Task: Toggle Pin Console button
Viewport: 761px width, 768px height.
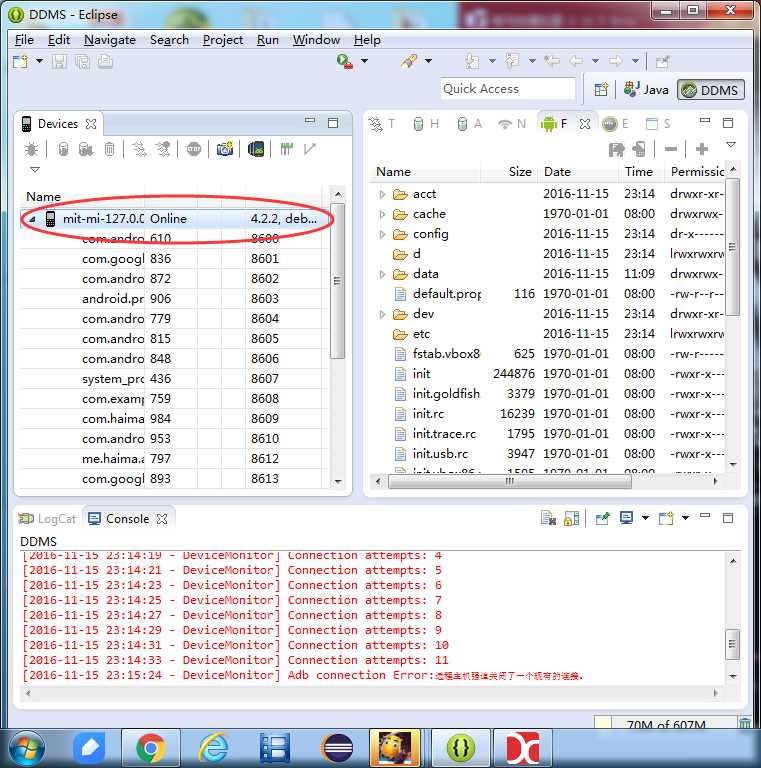Action: click(602, 518)
